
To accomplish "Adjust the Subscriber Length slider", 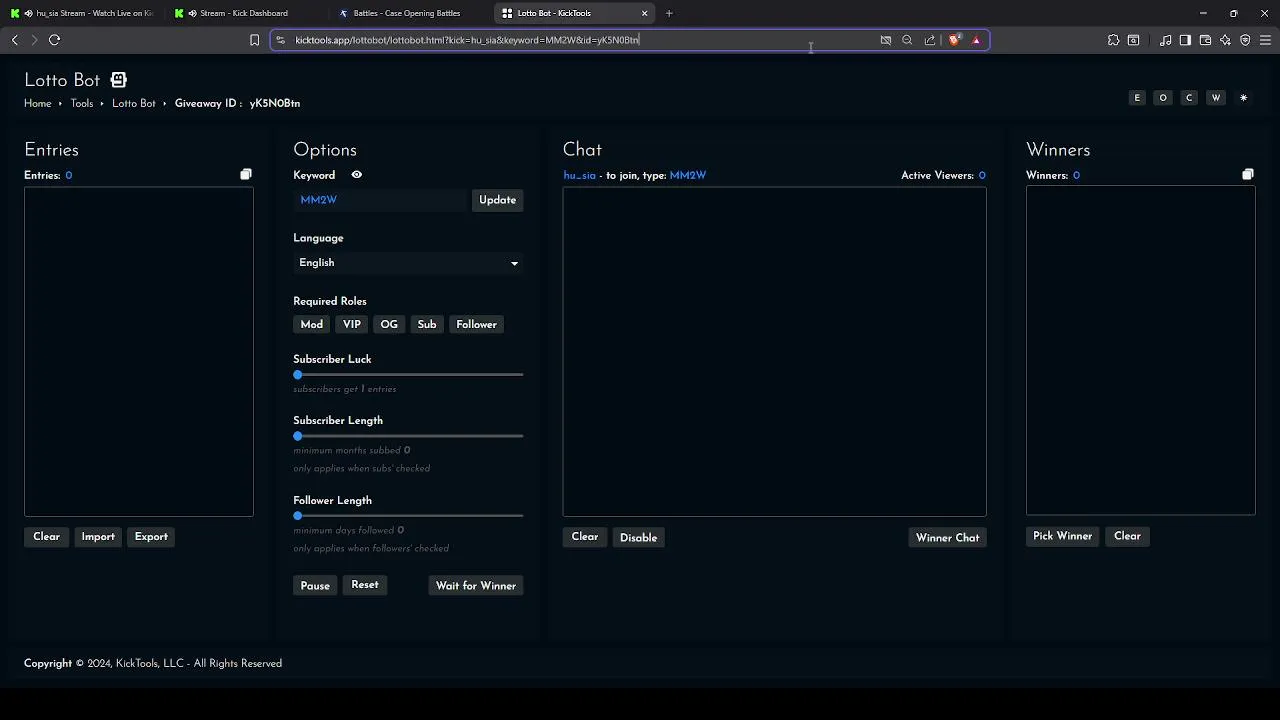I will click(x=408, y=436).
